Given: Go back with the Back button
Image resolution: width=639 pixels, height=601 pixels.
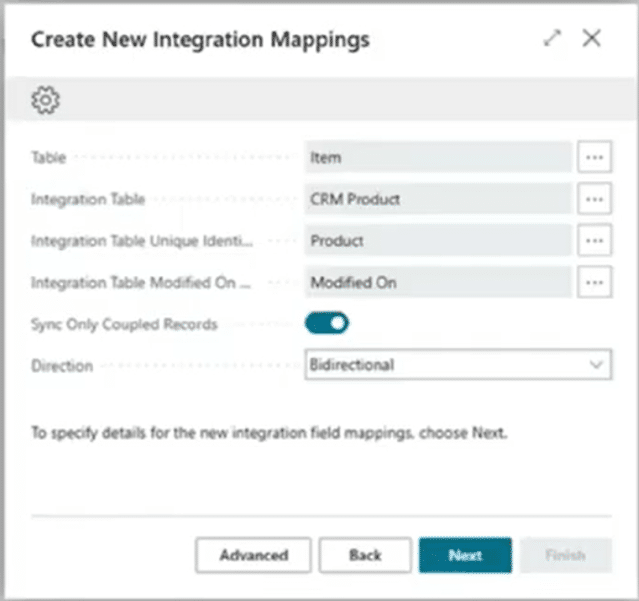Looking at the screenshot, I should (365, 555).
